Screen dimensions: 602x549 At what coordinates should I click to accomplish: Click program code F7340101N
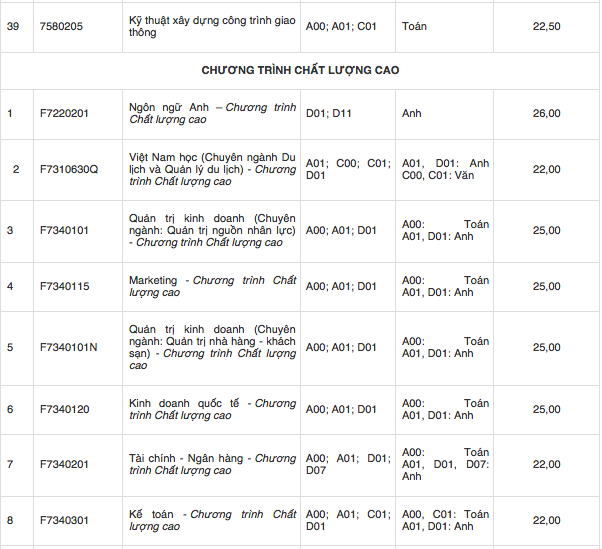[x=69, y=347]
